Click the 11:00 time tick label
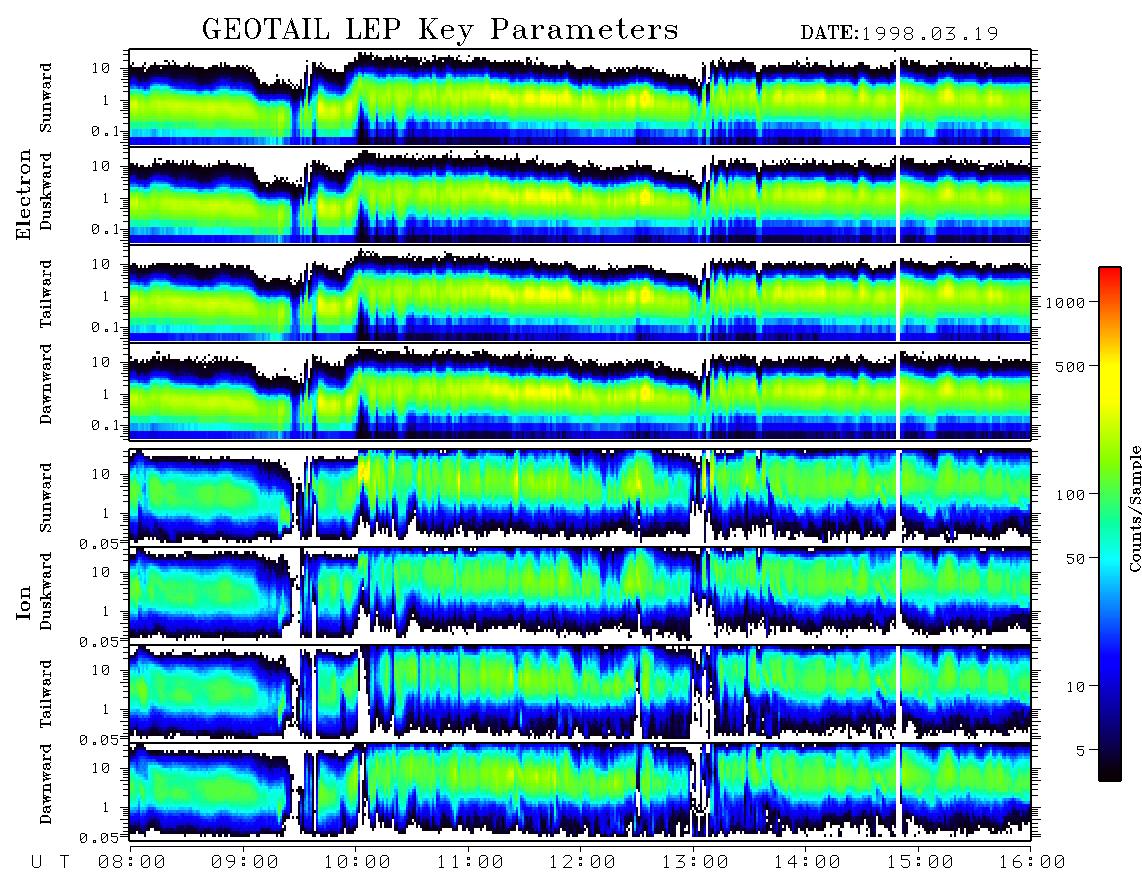 click(x=470, y=862)
